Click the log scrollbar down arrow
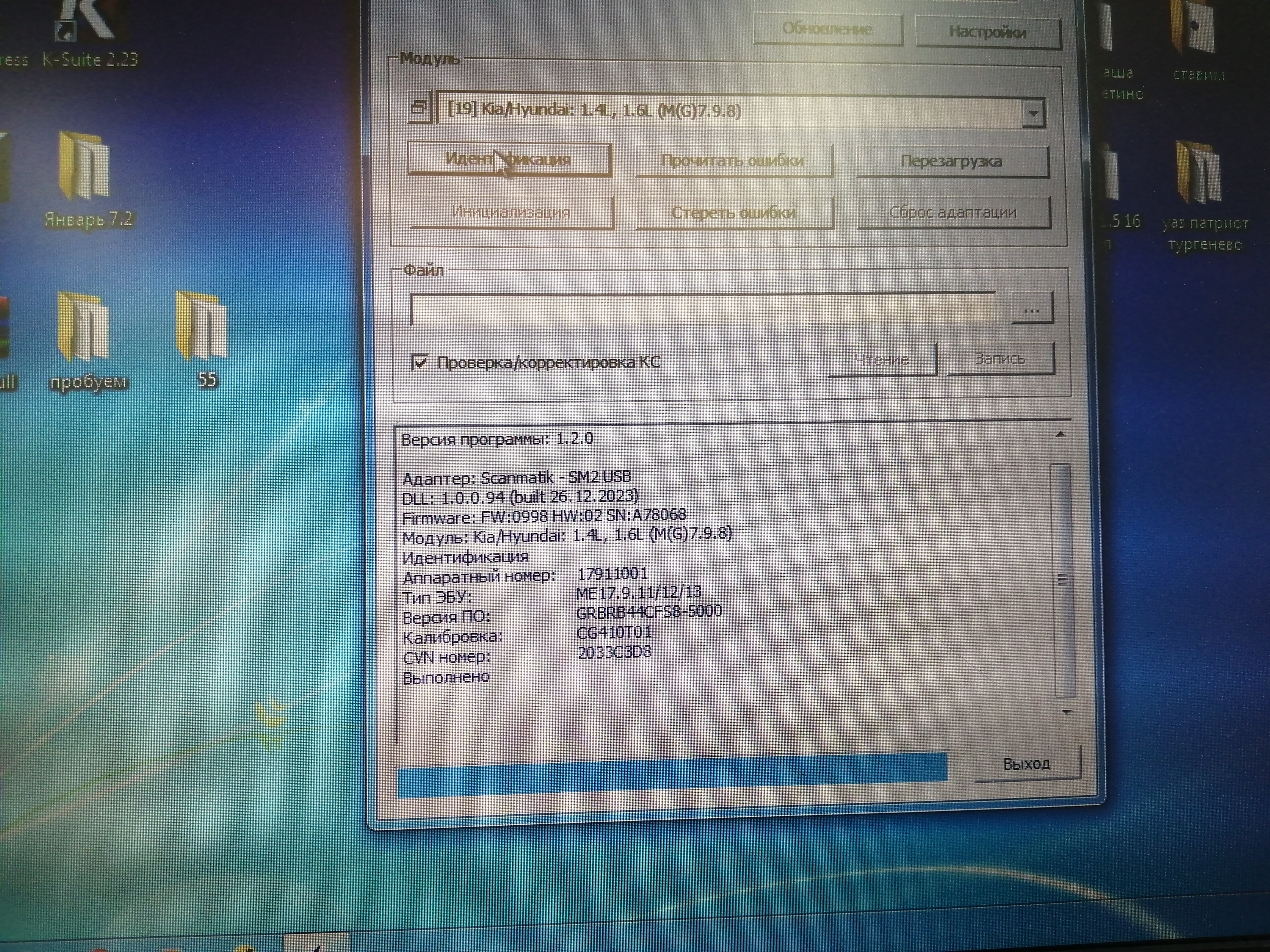This screenshot has width=1270, height=952. pyautogui.click(x=1067, y=712)
